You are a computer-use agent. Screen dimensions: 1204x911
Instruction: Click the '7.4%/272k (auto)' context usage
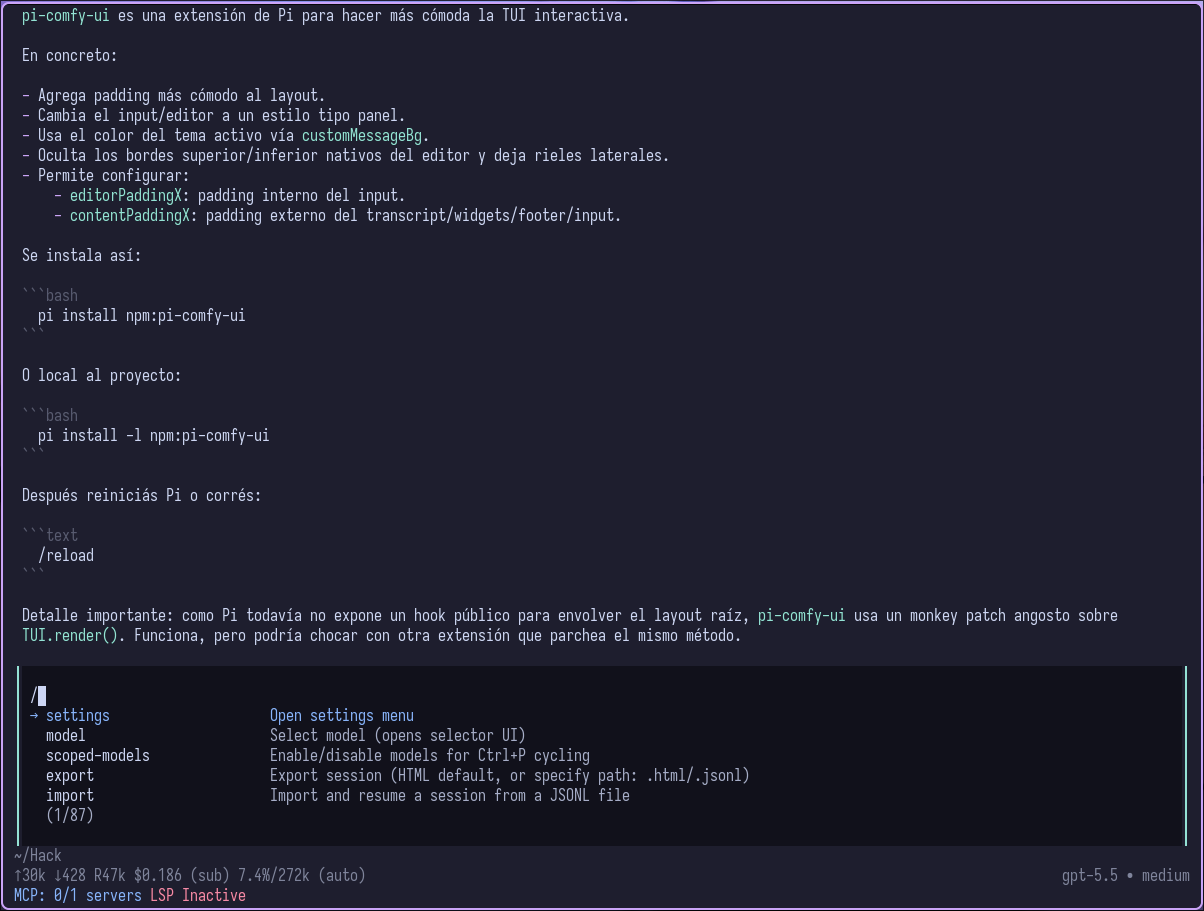point(302,876)
